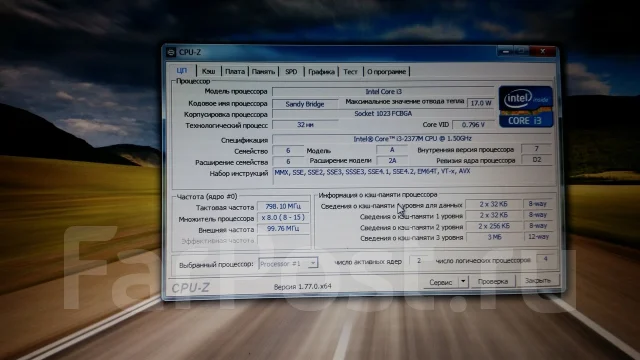640x360 pixels.
Task: Click the 3 МБ level 3 cache value
Action: 494,237
